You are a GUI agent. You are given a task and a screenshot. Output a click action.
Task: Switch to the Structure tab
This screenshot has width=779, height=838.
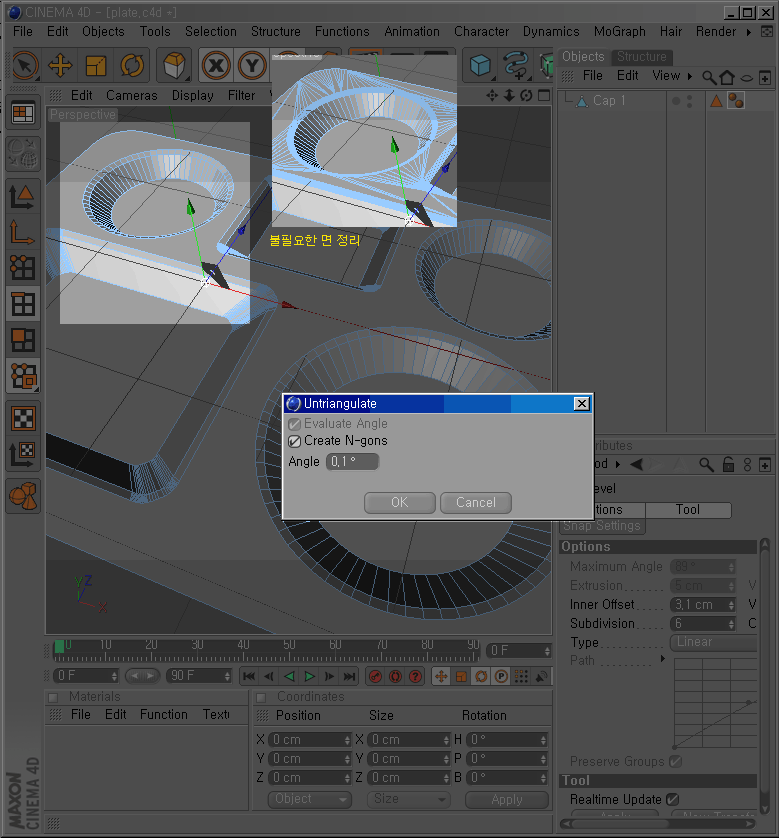coord(642,57)
